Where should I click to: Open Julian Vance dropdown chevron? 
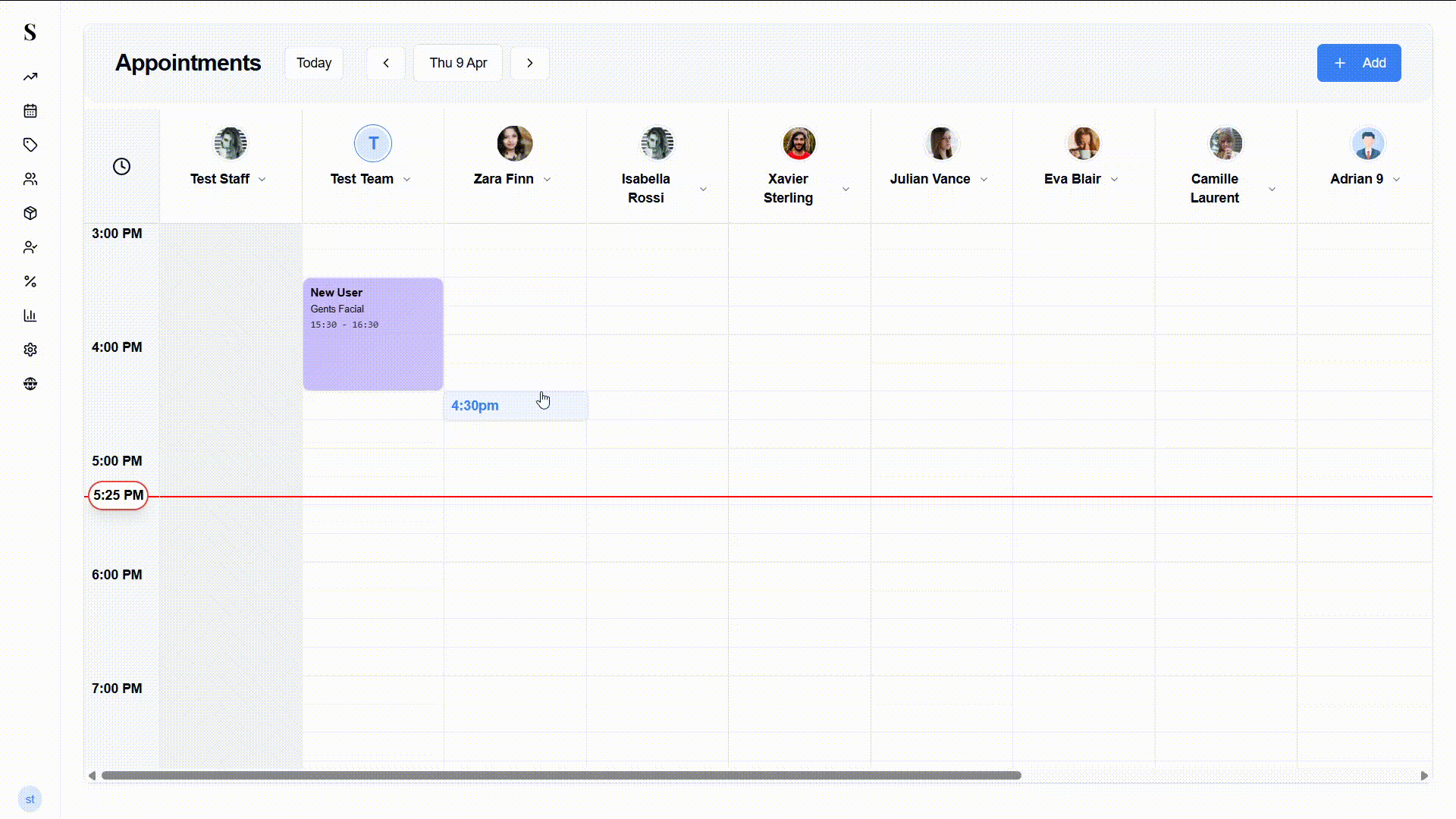pos(984,180)
